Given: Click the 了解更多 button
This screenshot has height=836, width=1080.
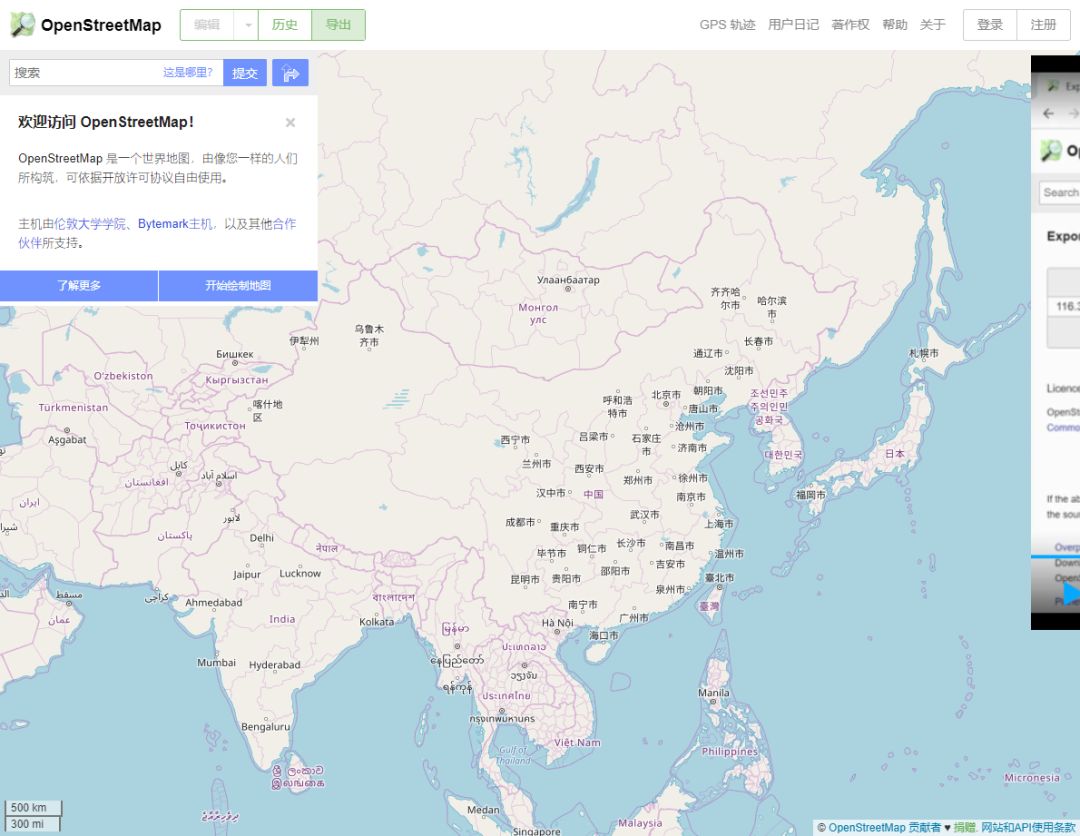Looking at the screenshot, I should point(79,286).
